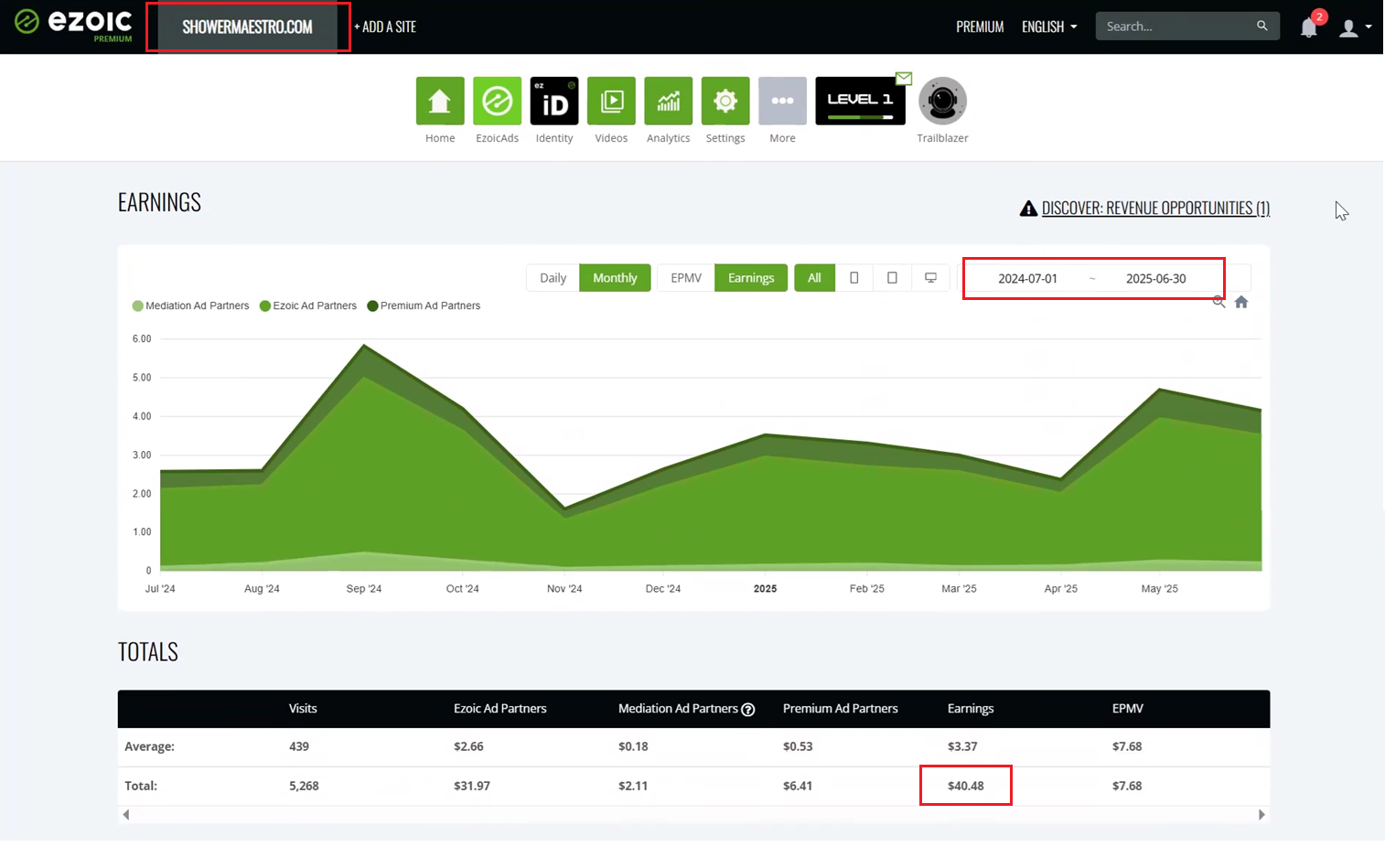This screenshot has height=868, width=1385.
Task: Reset chart with the home icon
Action: tap(1241, 302)
